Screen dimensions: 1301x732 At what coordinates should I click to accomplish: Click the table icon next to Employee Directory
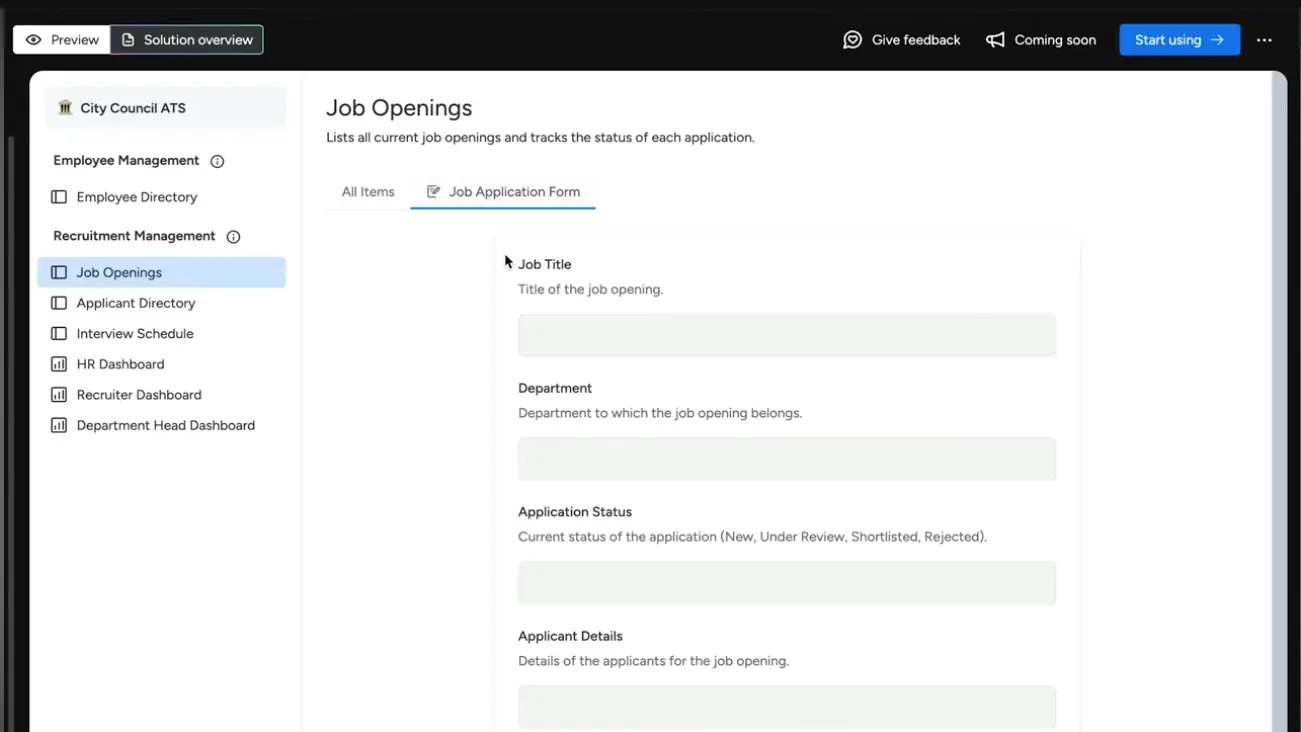[59, 196]
